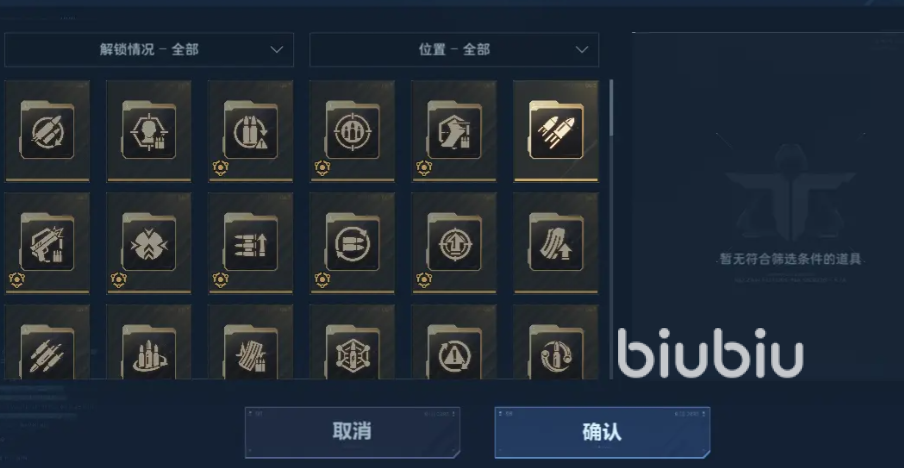The image size is (904, 468).
Task: Open the 解锁情况 - 全部 dropdown
Action: coord(149,50)
